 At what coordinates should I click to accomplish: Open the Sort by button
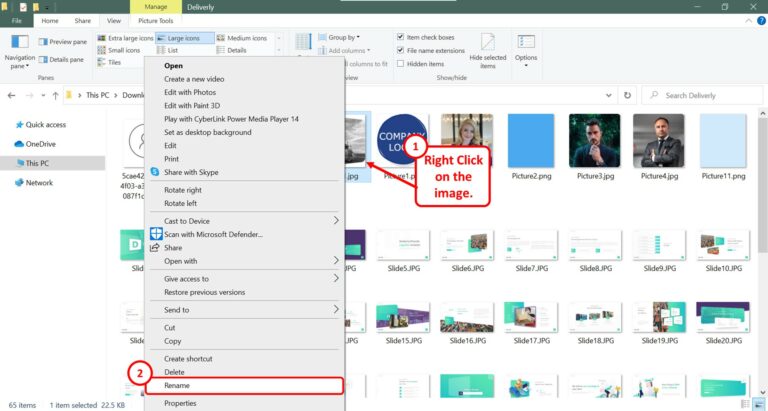tap(303, 42)
